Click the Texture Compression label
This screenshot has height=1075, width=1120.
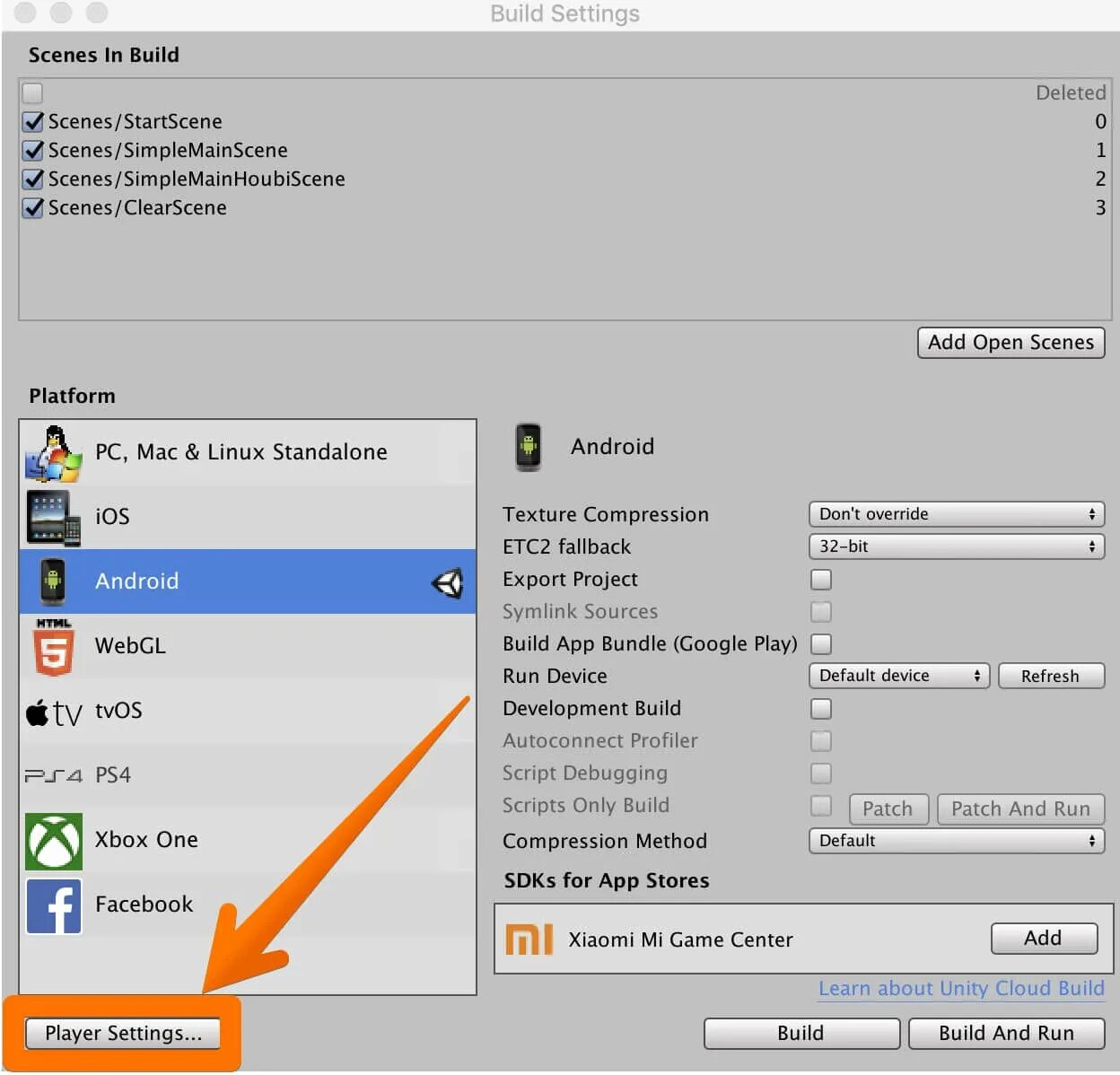pyautogui.click(x=606, y=515)
